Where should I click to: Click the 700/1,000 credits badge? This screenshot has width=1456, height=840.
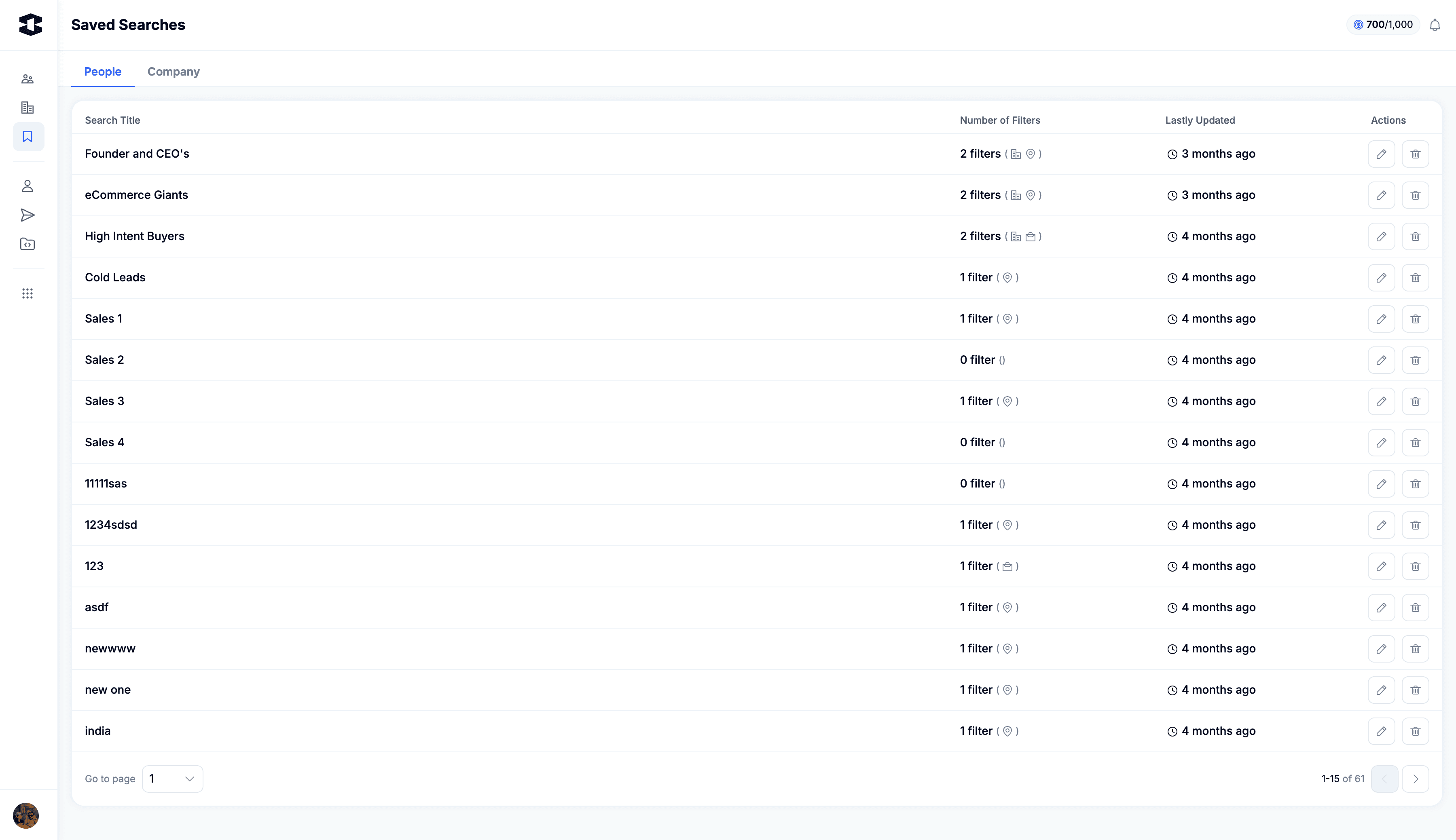1383,25
